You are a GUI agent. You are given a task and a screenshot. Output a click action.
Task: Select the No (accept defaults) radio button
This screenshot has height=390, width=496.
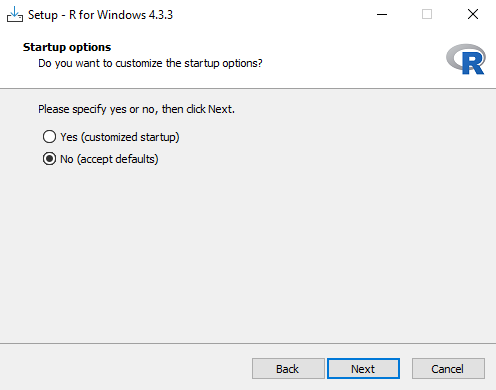click(49, 159)
